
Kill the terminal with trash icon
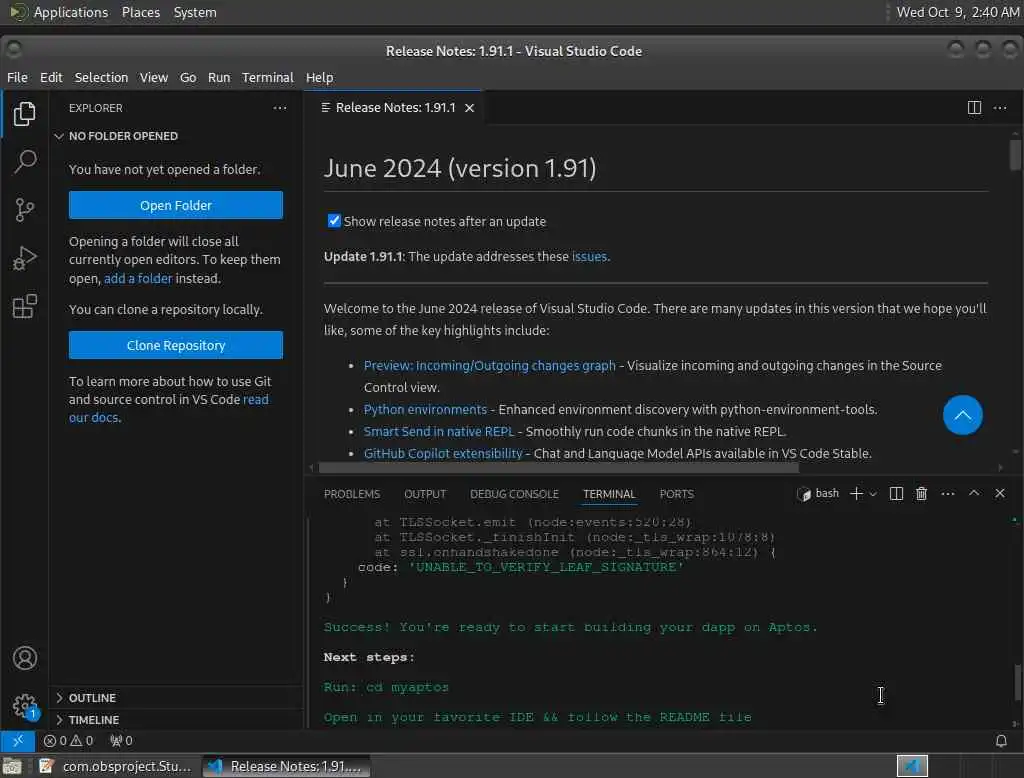[x=921, y=493]
